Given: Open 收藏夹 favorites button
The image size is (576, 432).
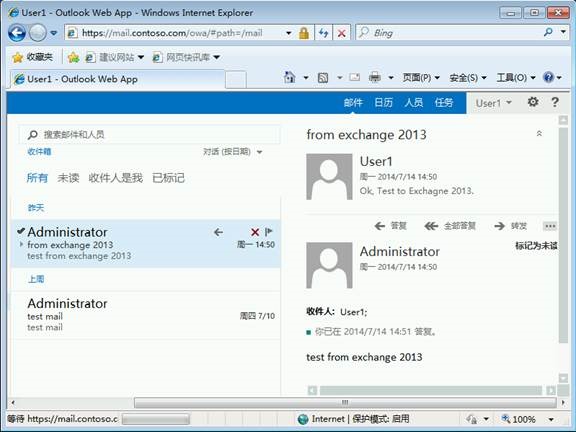Looking at the screenshot, I should pyautogui.click(x=33, y=57).
